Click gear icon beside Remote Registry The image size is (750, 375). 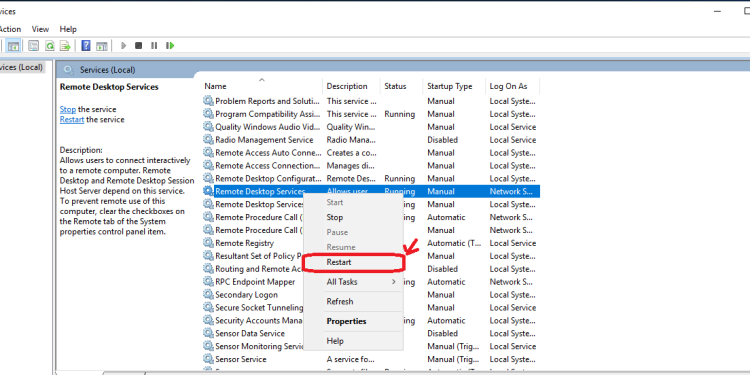pos(208,243)
